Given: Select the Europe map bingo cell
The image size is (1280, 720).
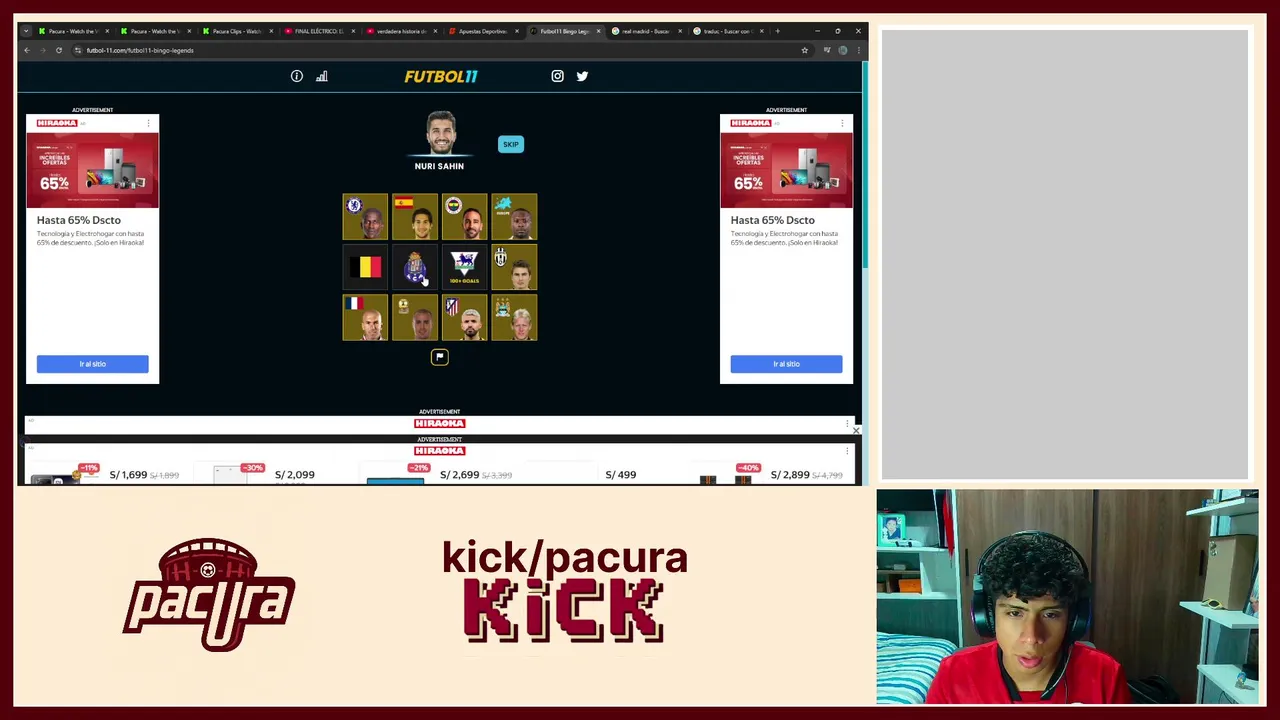Looking at the screenshot, I should coord(515,217).
